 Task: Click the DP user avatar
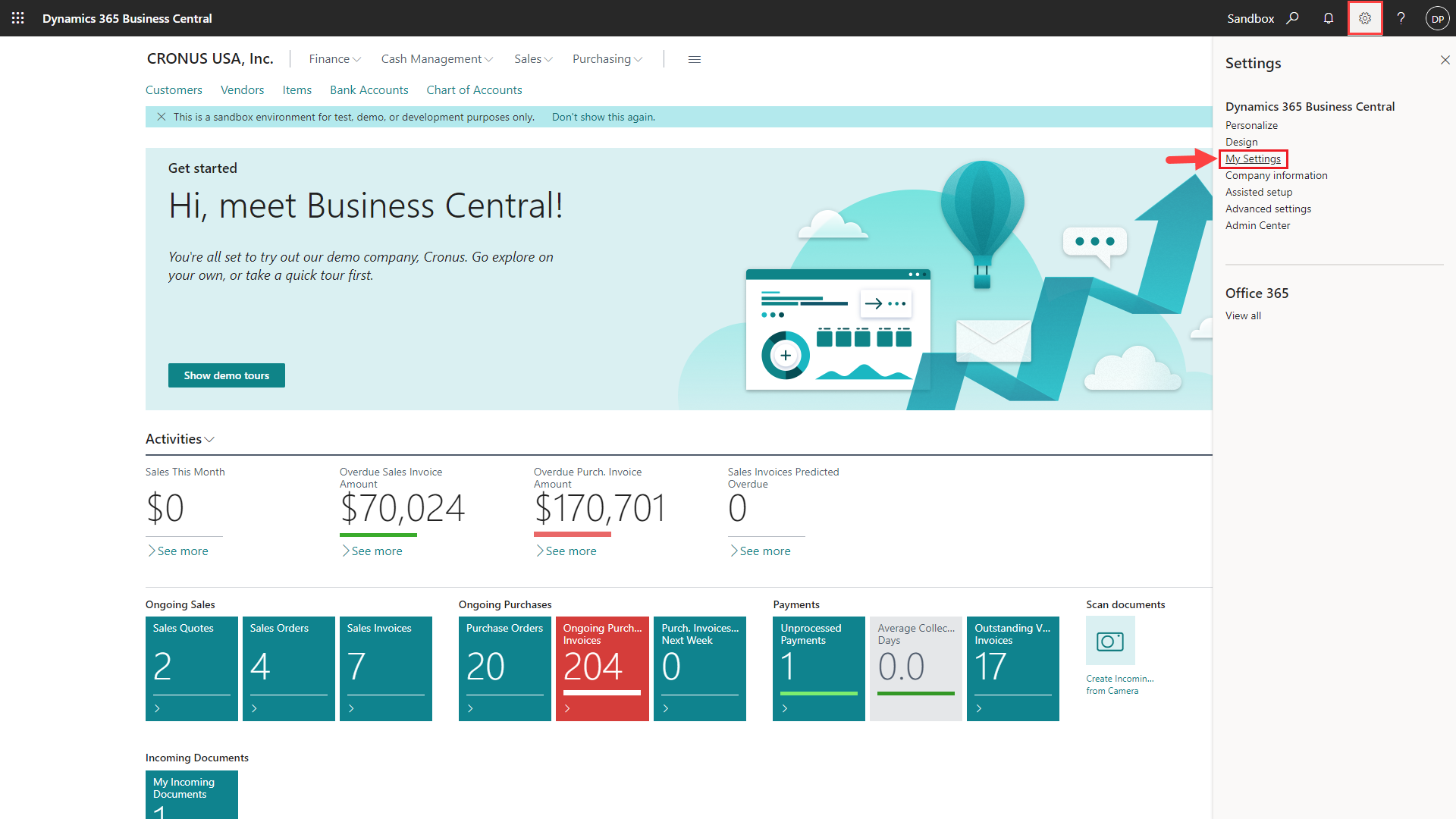point(1437,19)
